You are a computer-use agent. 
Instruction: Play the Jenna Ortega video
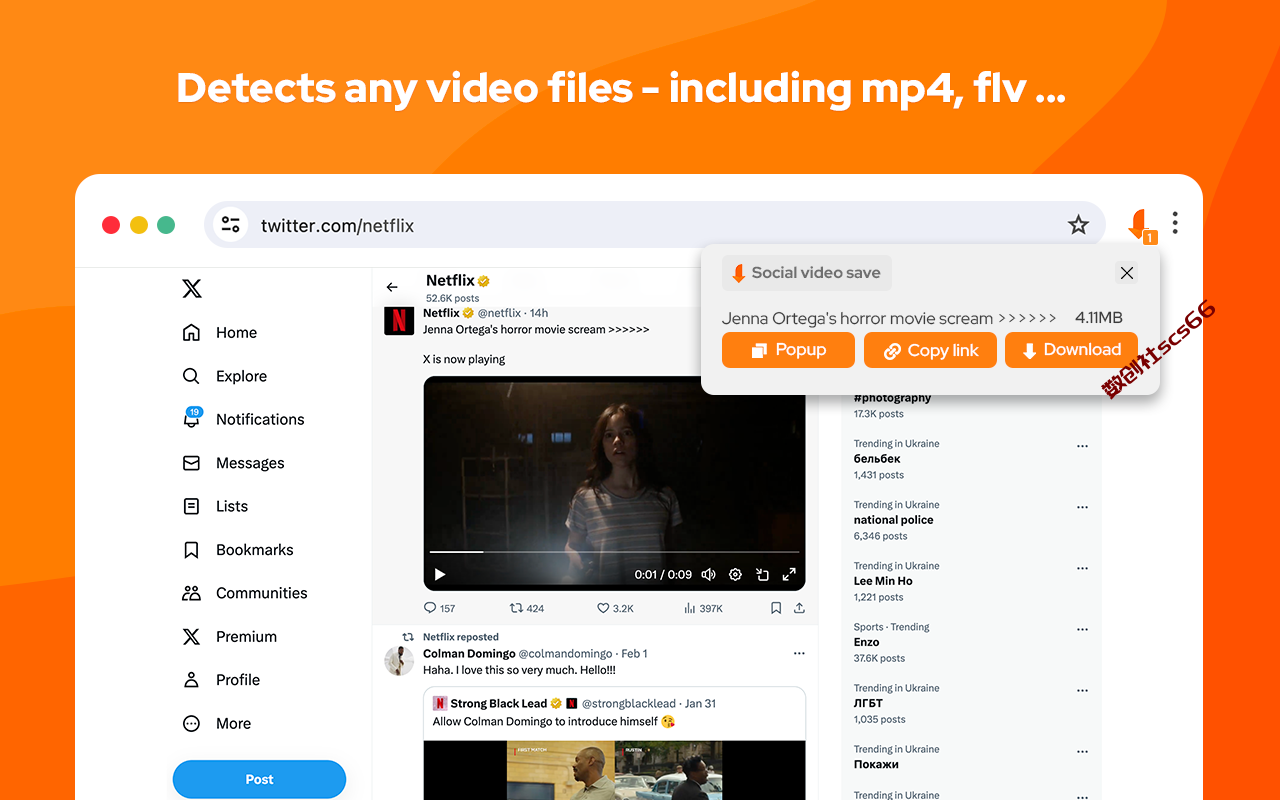(440, 574)
